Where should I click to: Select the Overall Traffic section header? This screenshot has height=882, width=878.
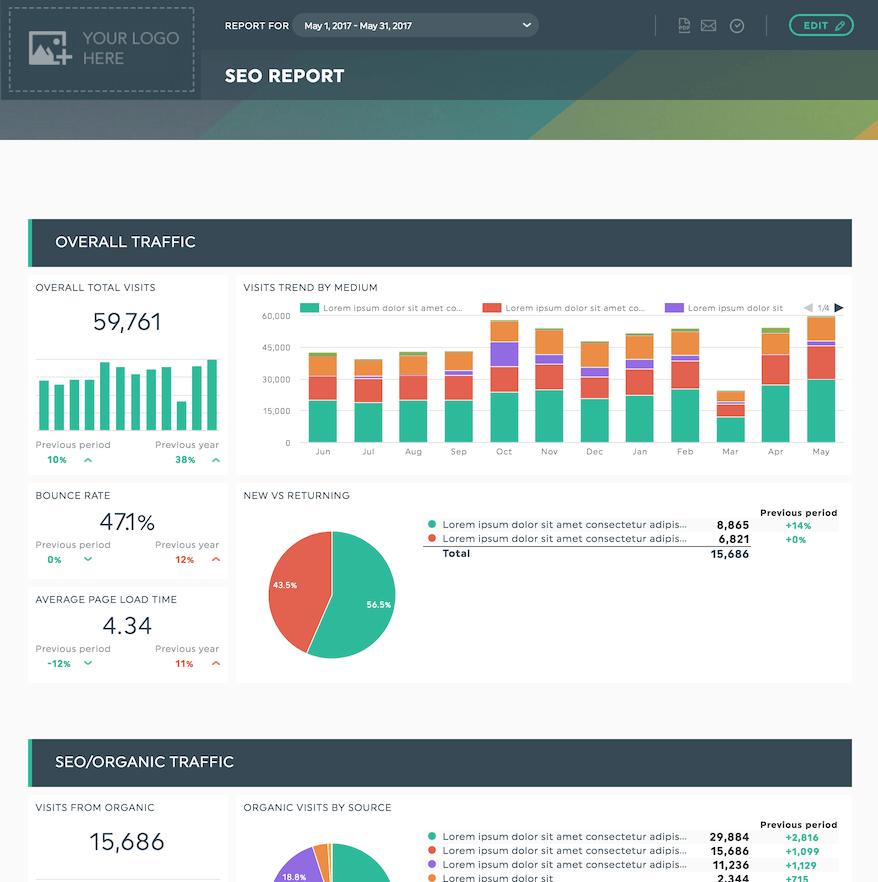[125, 242]
